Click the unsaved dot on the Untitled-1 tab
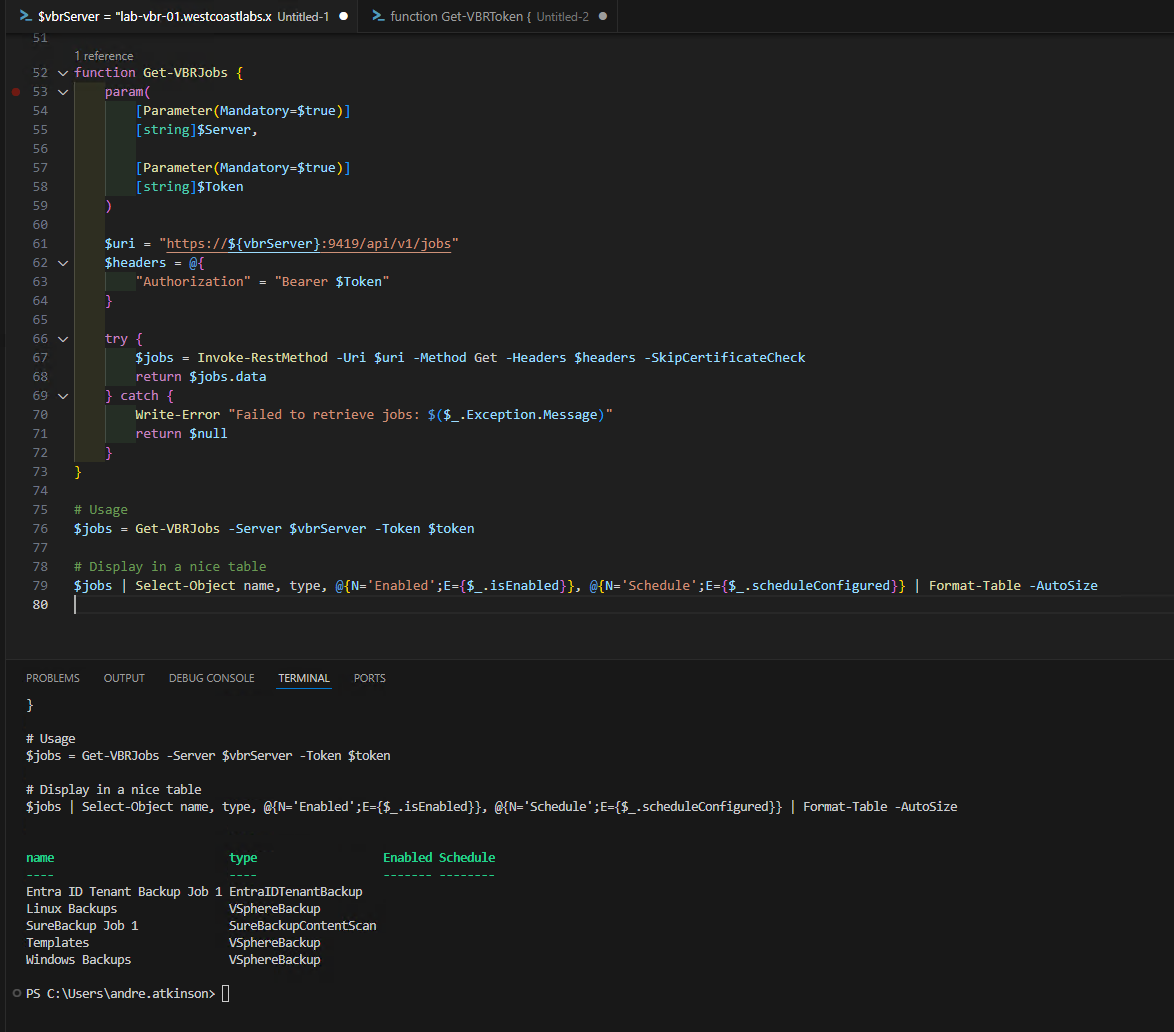1174x1032 pixels. click(344, 17)
